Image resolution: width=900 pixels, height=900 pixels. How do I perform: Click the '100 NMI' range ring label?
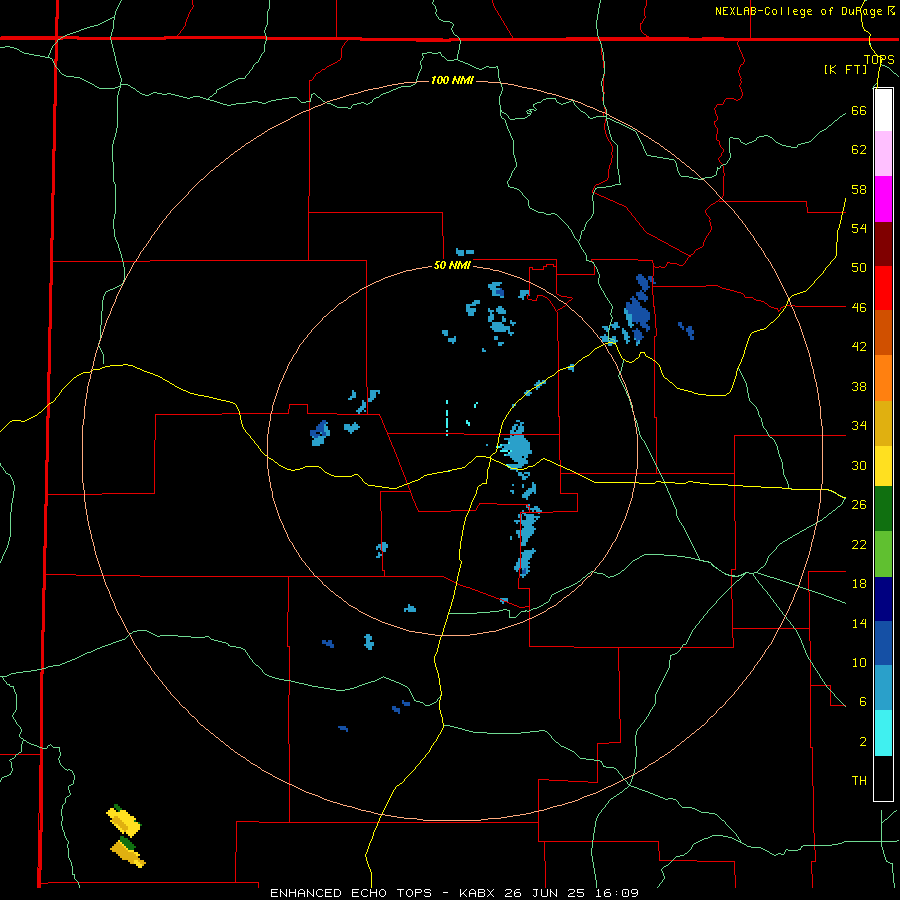coord(452,80)
